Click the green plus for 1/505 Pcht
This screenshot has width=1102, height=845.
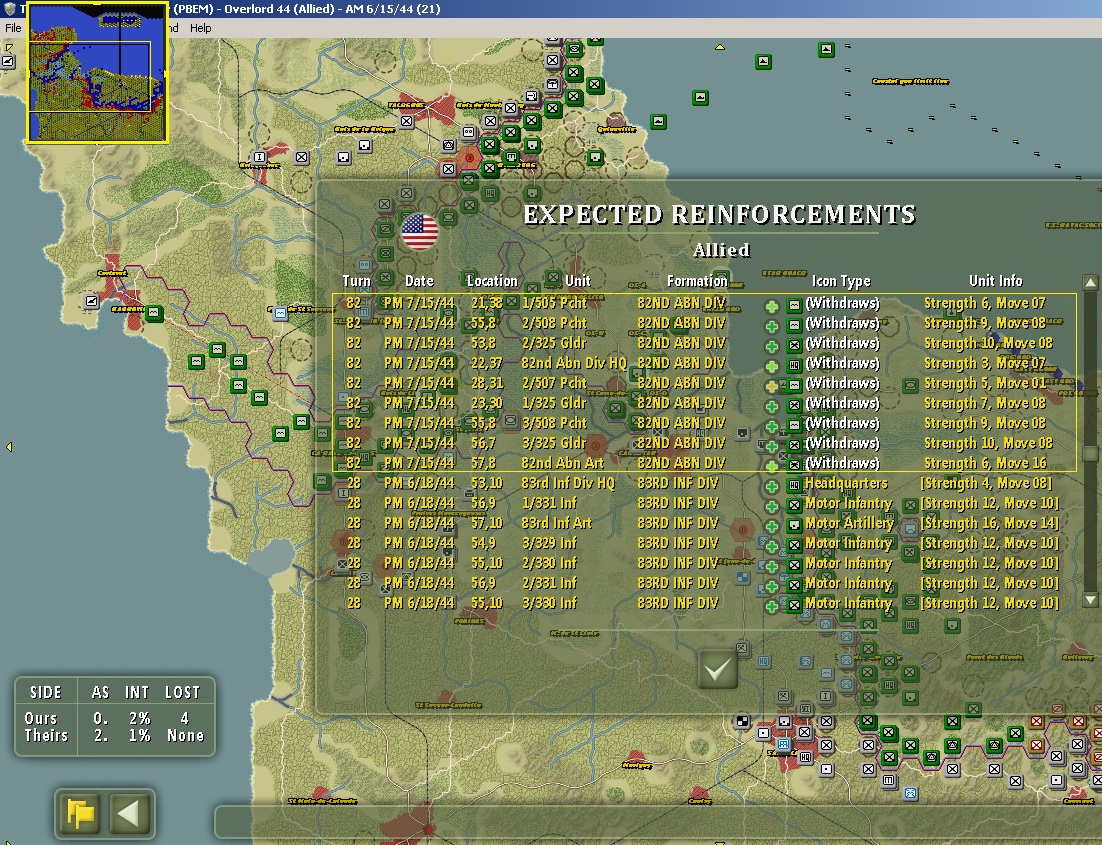click(772, 307)
